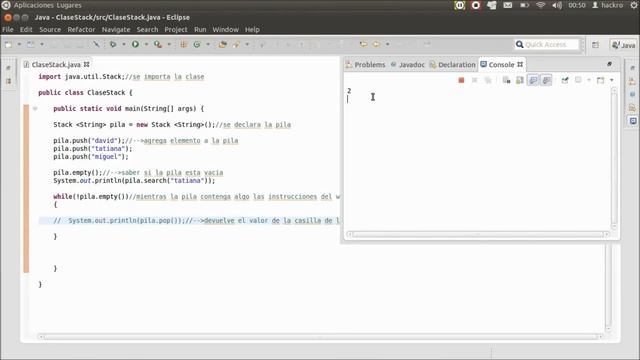Select the Console tab
The height and width of the screenshot is (360, 640).
point(501,64)
